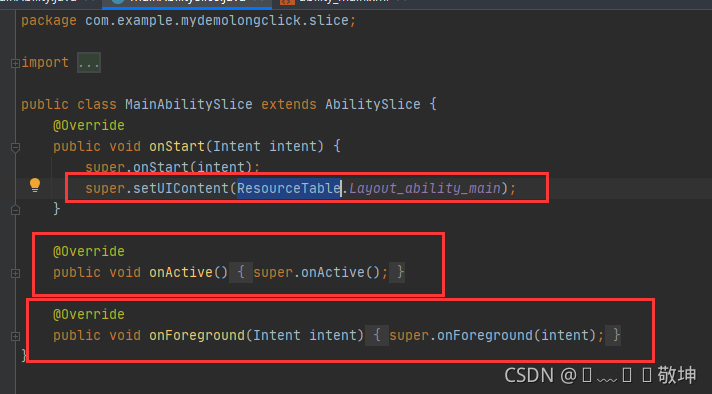Screen dimensions: 712x394
Task: Click the package name com.example.mydemolongclick.slice
Action: pos(217,20)
